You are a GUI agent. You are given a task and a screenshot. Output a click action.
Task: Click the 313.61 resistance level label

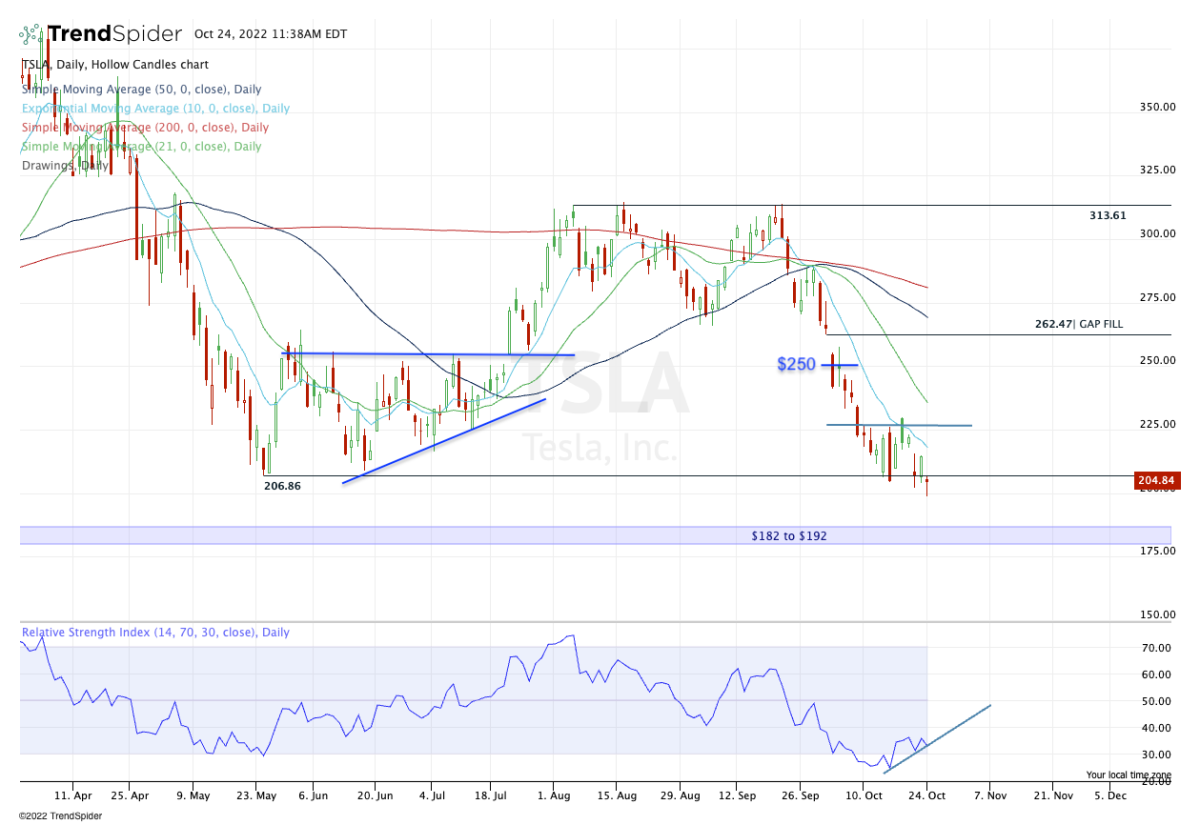(1109, 215)
